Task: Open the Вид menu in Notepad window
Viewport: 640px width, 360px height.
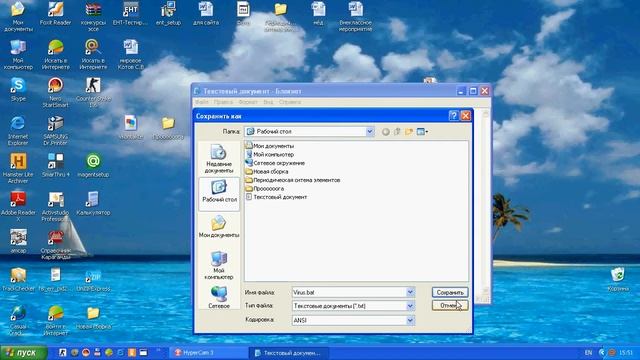Action: pyautogui.click(x=268, y=102)
